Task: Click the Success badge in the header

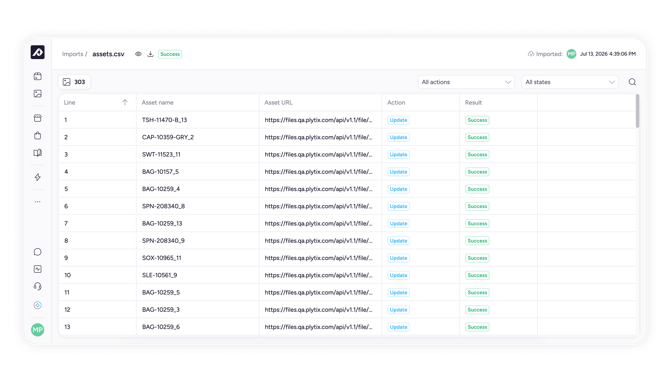Action: point(170,54)
